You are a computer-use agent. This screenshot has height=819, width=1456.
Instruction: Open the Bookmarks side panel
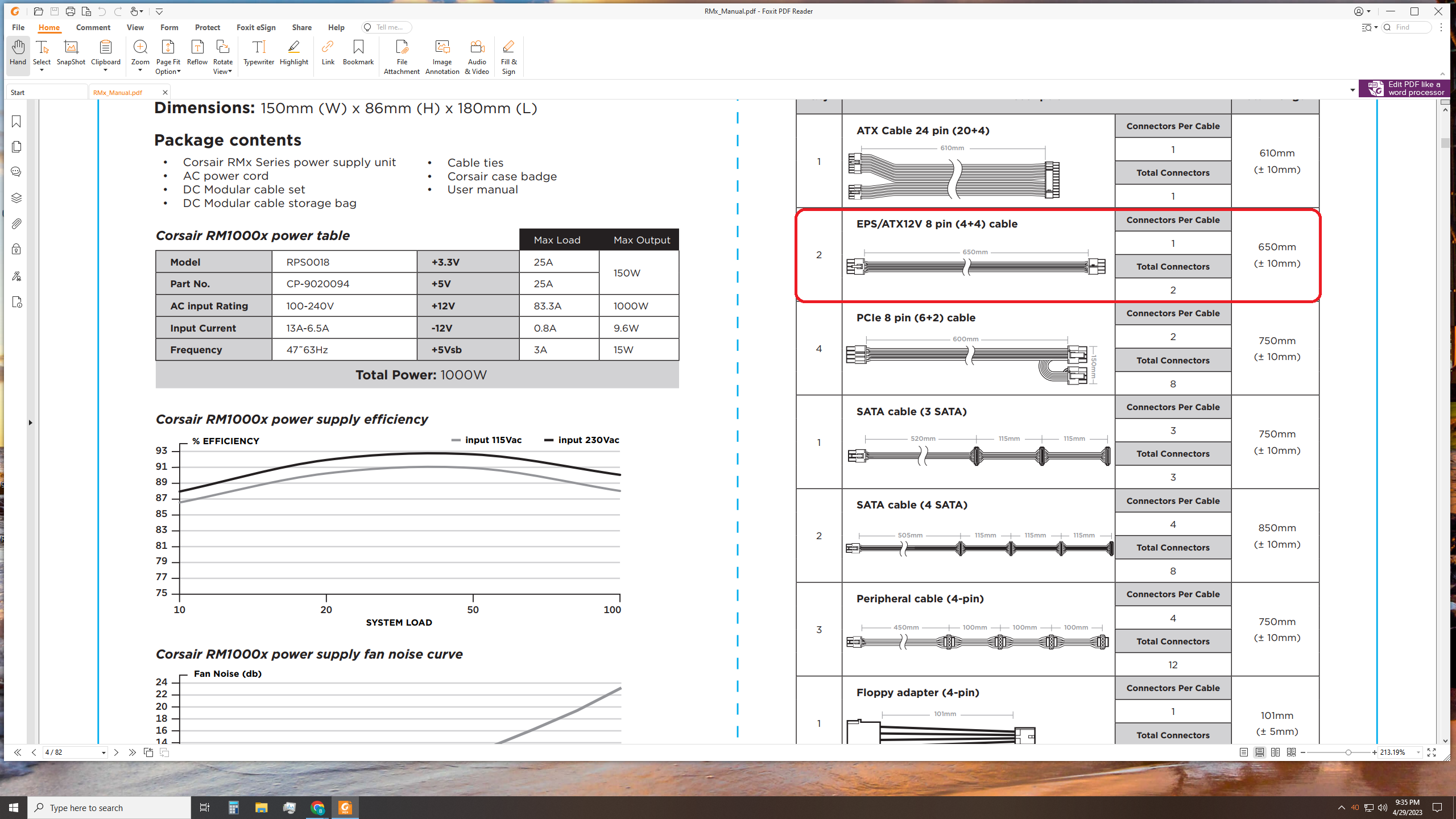16,121
